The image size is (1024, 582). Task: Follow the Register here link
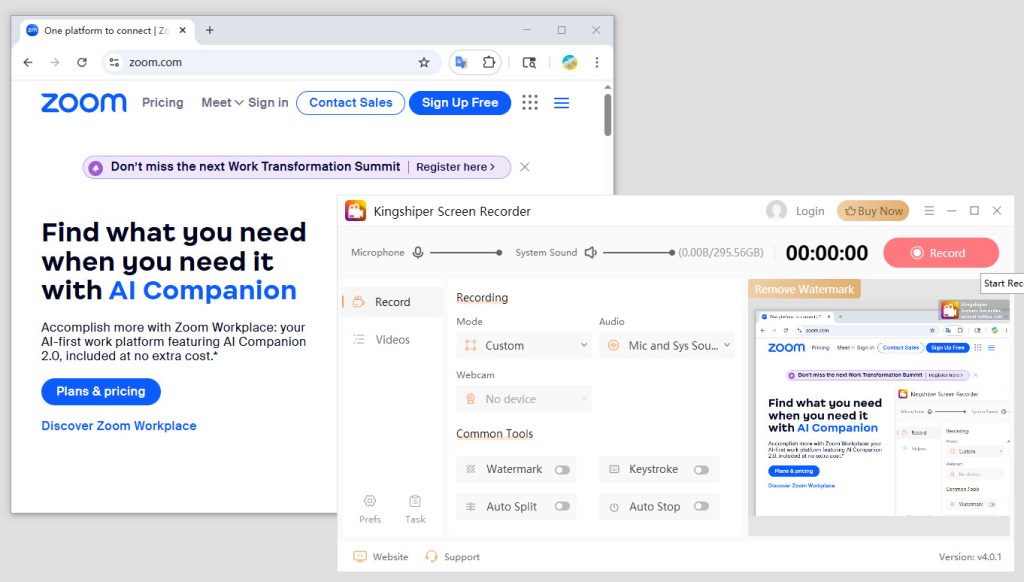click(x=455, y=167)
